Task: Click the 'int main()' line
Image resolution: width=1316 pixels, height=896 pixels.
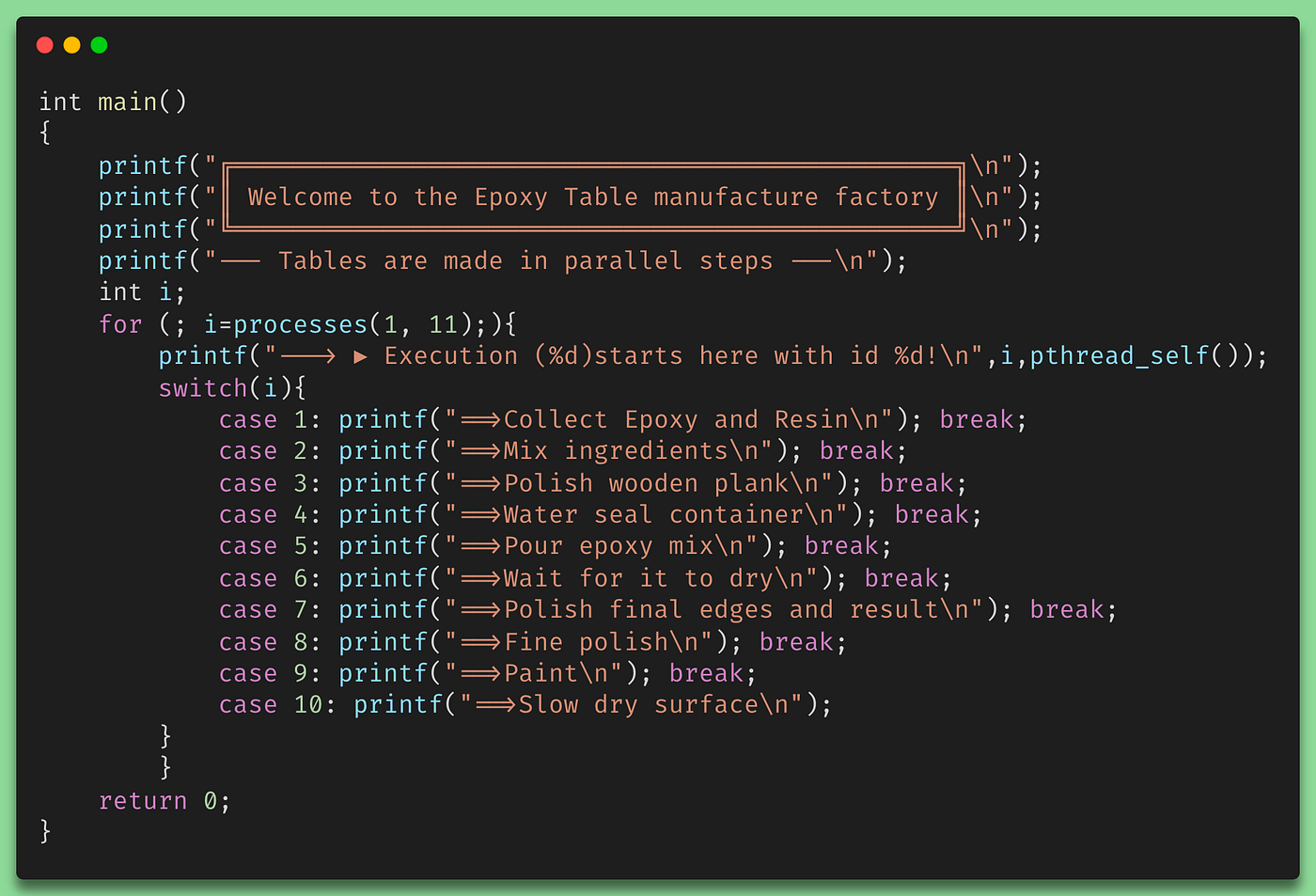Action: (x=113, y=102)
